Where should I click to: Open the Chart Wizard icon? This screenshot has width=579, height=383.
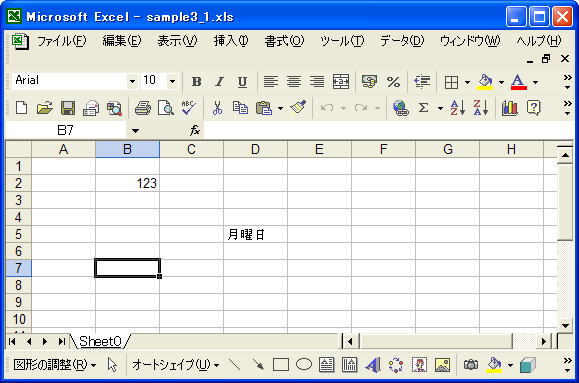510,108
